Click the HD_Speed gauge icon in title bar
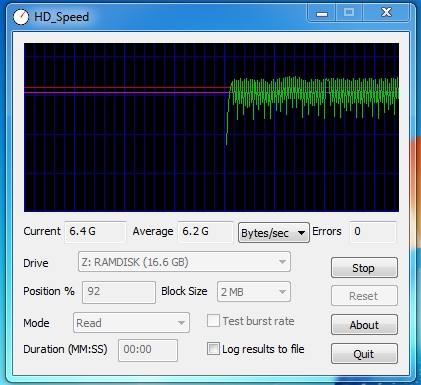 (x=21, y=17)
